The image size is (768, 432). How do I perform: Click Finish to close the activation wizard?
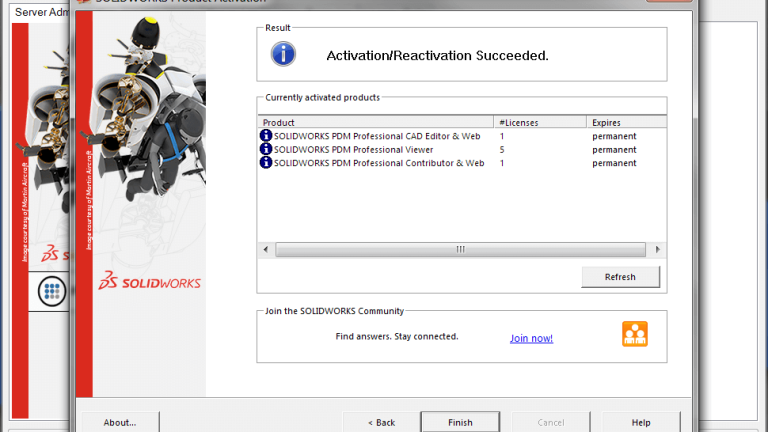[x=460, y=422]
